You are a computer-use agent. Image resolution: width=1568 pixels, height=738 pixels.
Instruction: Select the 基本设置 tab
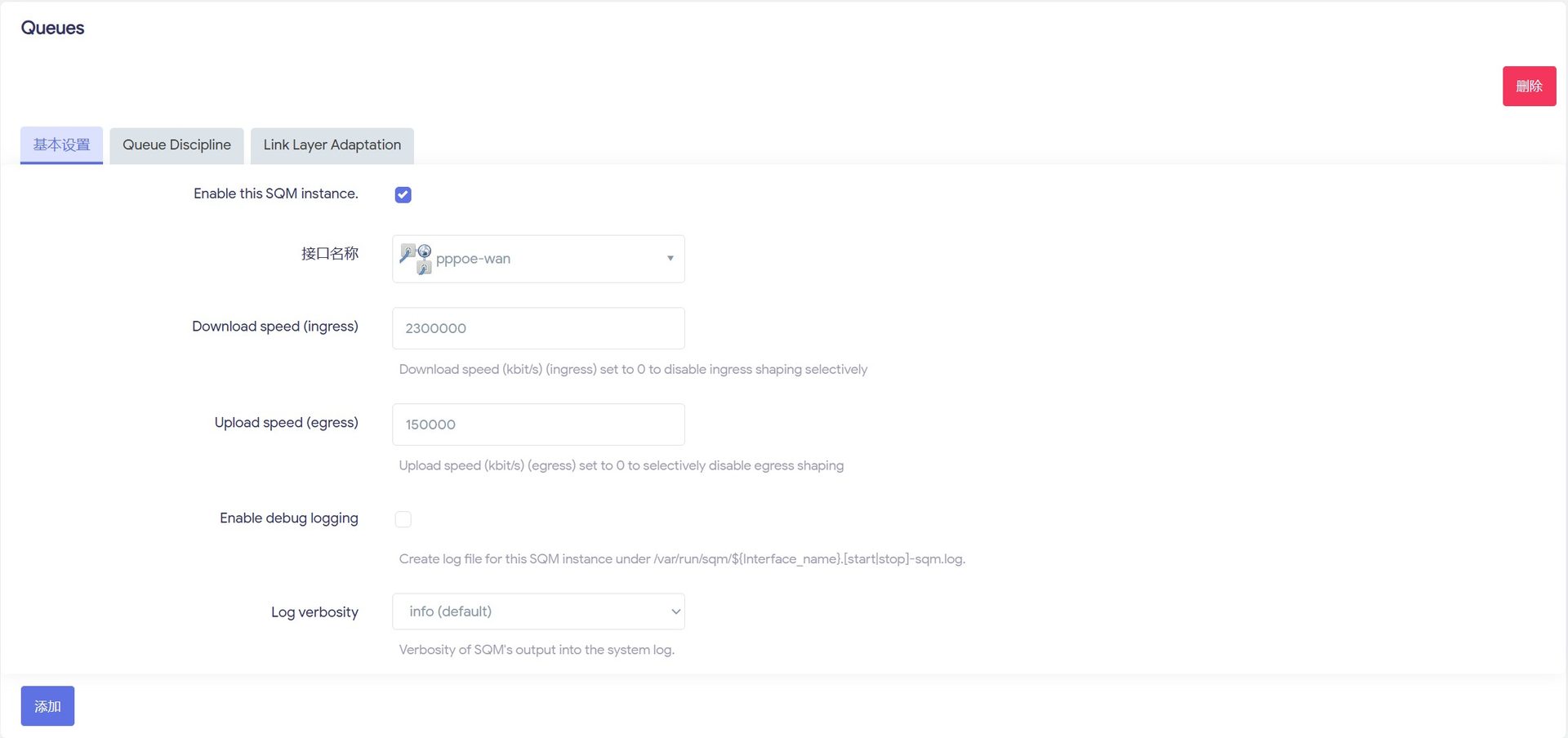click(61, 145)
